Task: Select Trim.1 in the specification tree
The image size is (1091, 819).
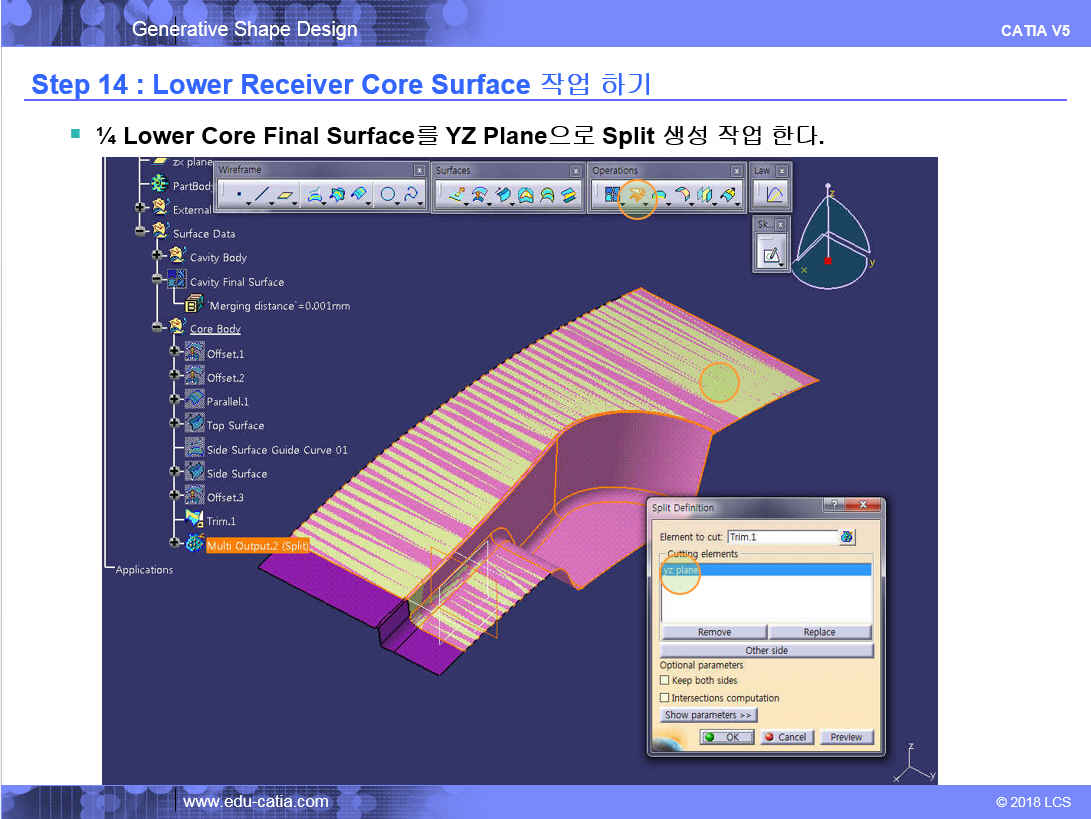Action: pos(221,521)
